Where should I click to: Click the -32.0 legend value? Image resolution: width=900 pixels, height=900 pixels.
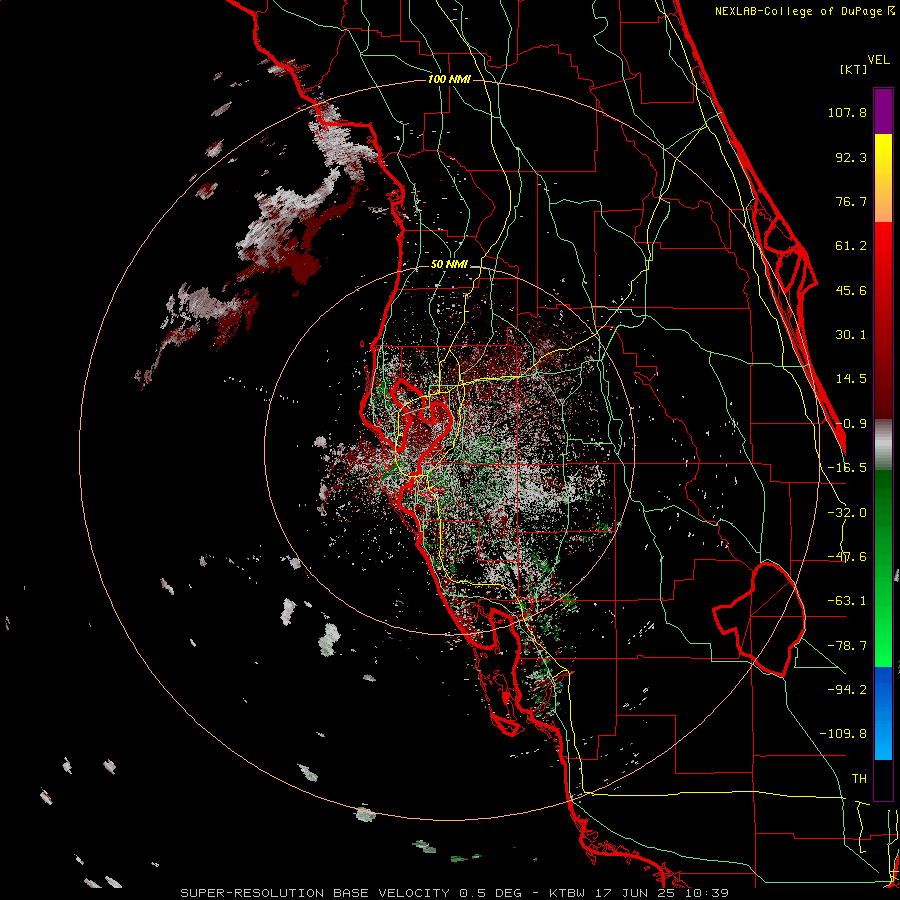point(847,513)
